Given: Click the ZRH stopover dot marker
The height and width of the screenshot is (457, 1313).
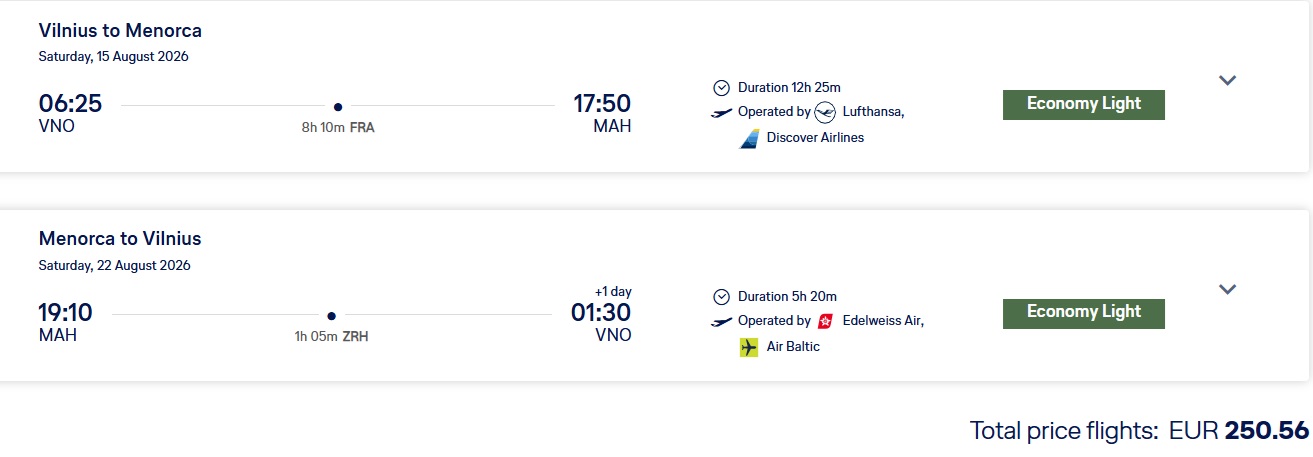Looking at the screenshot, I should coord(331,315).
